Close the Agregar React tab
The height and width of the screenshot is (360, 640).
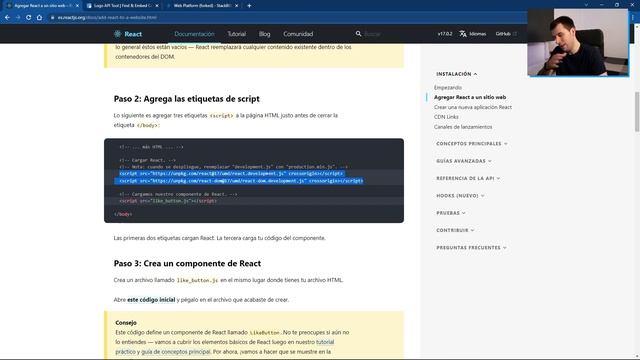77,6
